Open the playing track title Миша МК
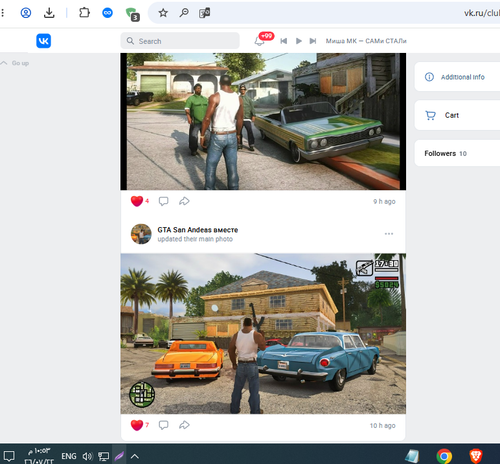 (366, 41)
